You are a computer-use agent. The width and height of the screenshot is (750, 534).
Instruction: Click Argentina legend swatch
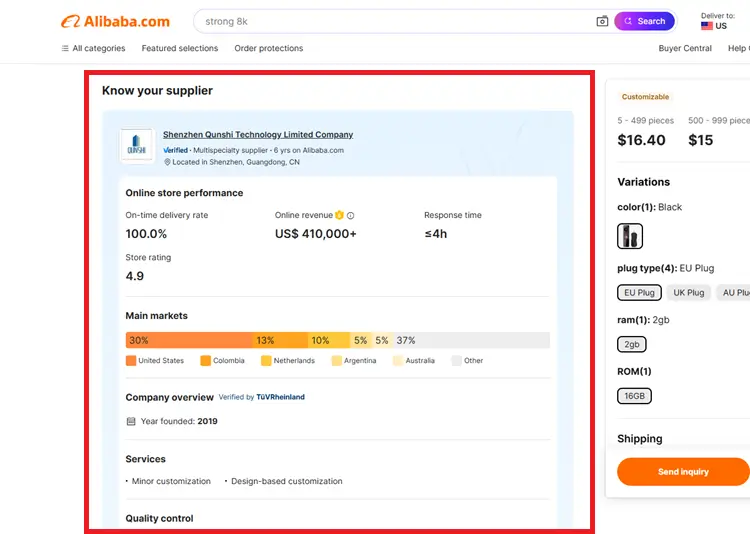point(337,361)
